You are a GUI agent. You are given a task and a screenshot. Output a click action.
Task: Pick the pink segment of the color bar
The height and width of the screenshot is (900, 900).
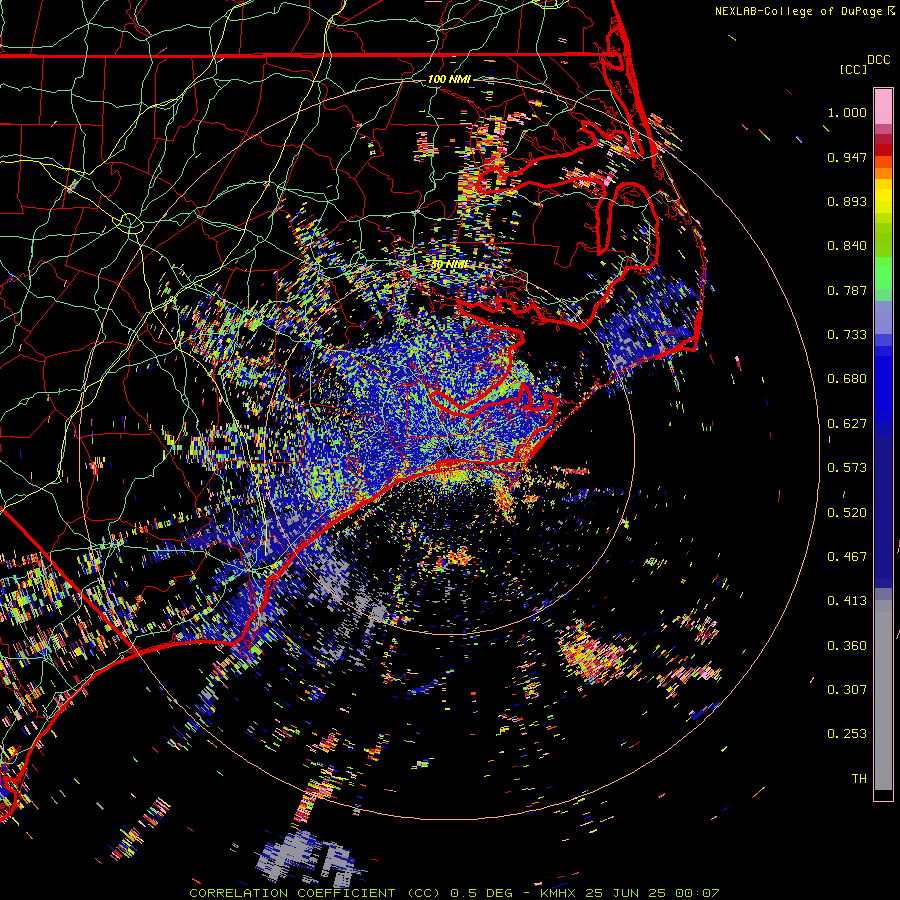pyautogui.click(x=883, y=106)
